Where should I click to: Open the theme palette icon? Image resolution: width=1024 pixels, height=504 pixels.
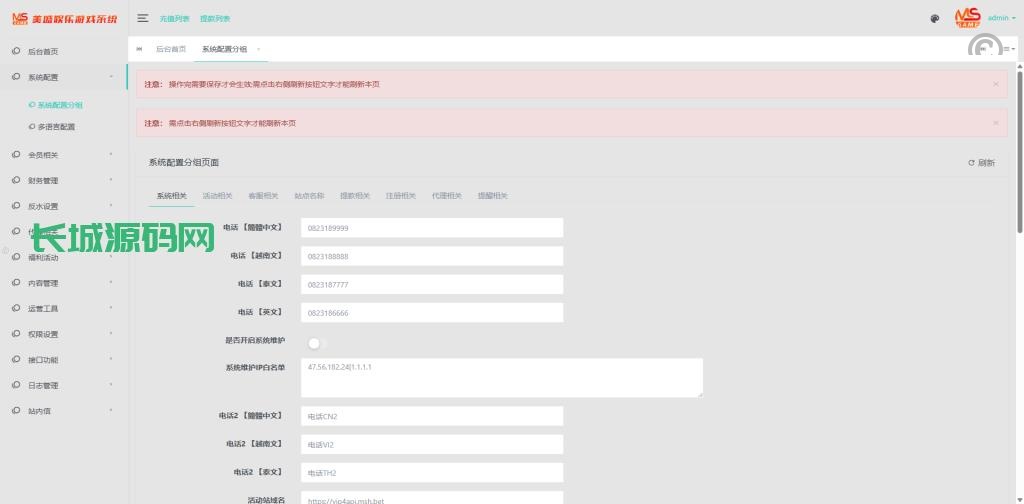934,18
